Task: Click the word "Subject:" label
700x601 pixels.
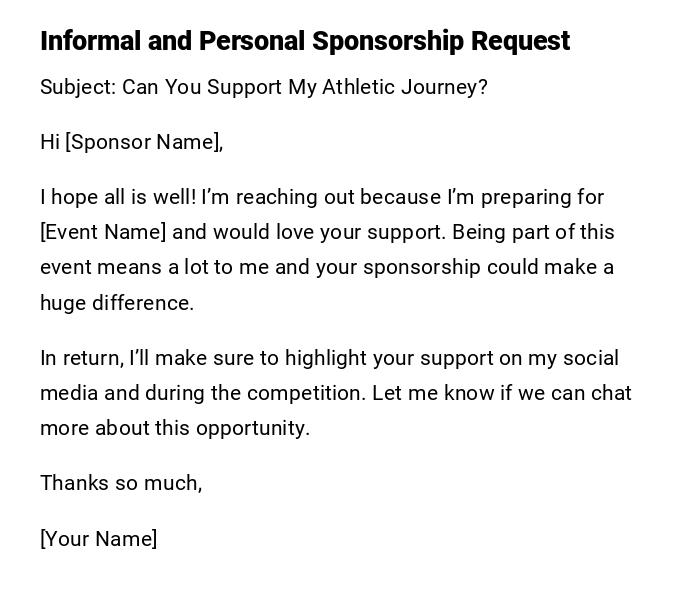Action: point(78,87)
